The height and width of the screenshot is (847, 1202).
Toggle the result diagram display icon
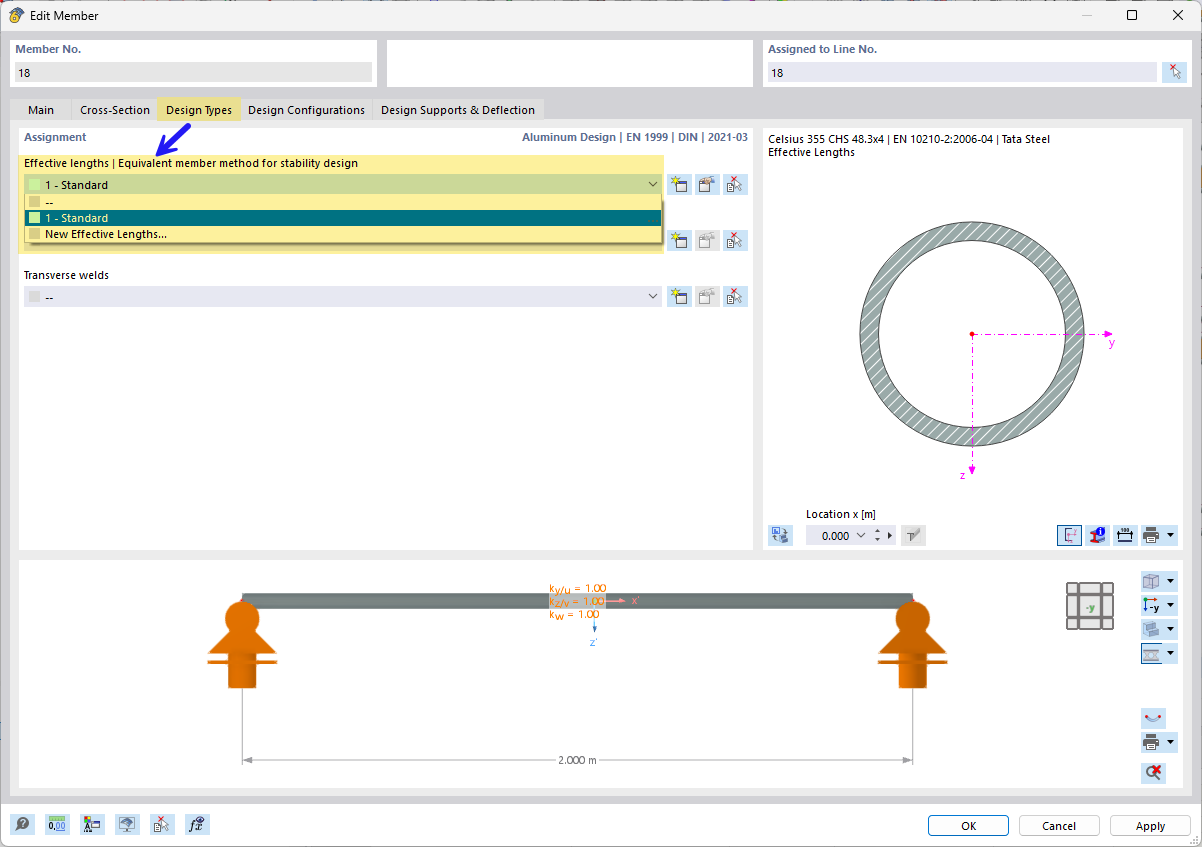pyautogui.click(x=1153, y=718)
